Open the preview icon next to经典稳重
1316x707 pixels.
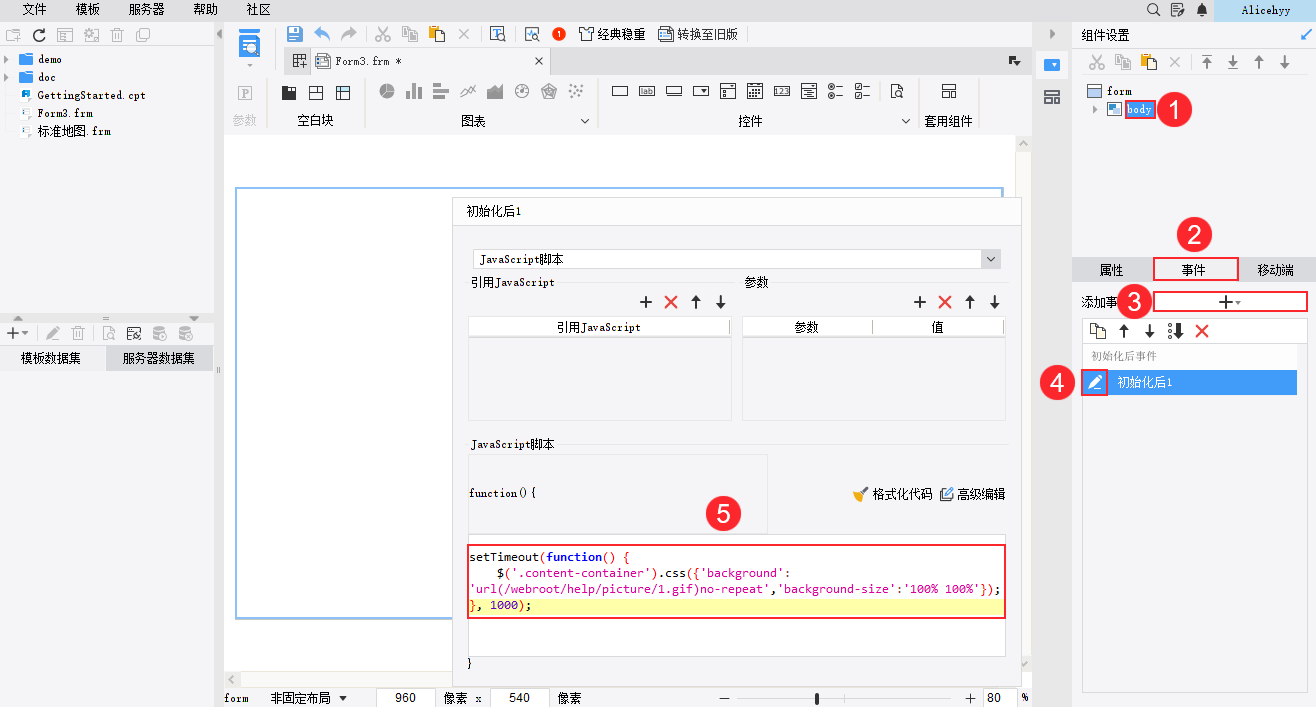tap(533, 34)
